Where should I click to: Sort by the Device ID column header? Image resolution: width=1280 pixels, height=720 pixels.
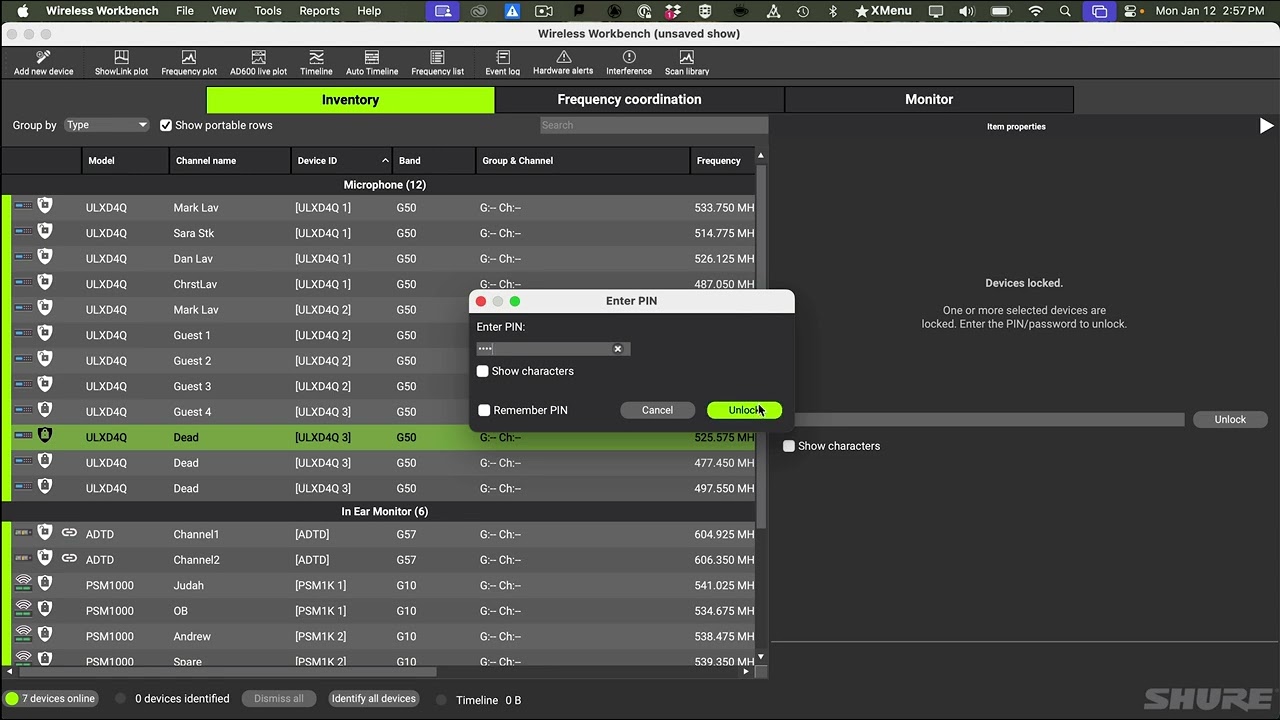[342, 160]
